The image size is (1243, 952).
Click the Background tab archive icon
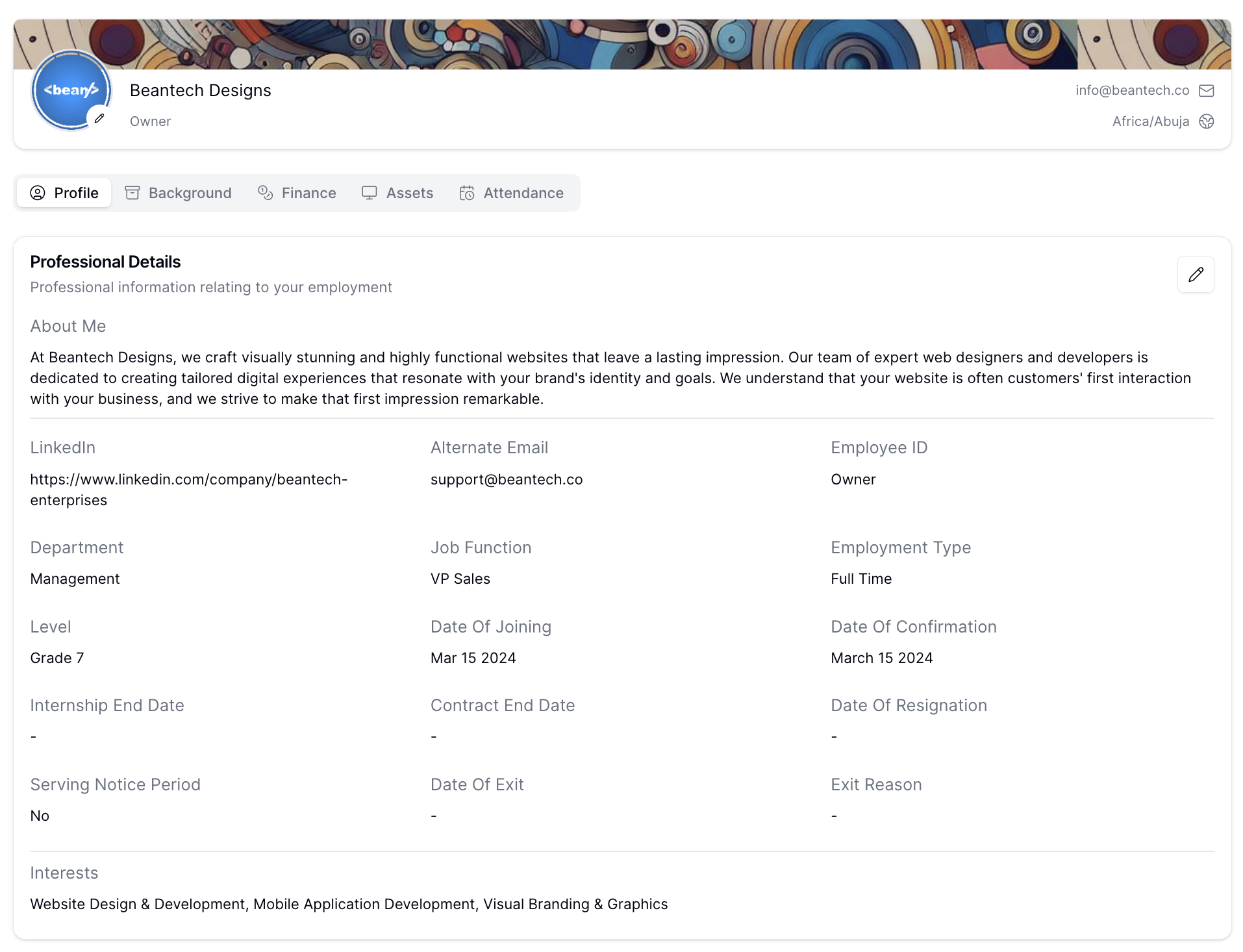132,193
